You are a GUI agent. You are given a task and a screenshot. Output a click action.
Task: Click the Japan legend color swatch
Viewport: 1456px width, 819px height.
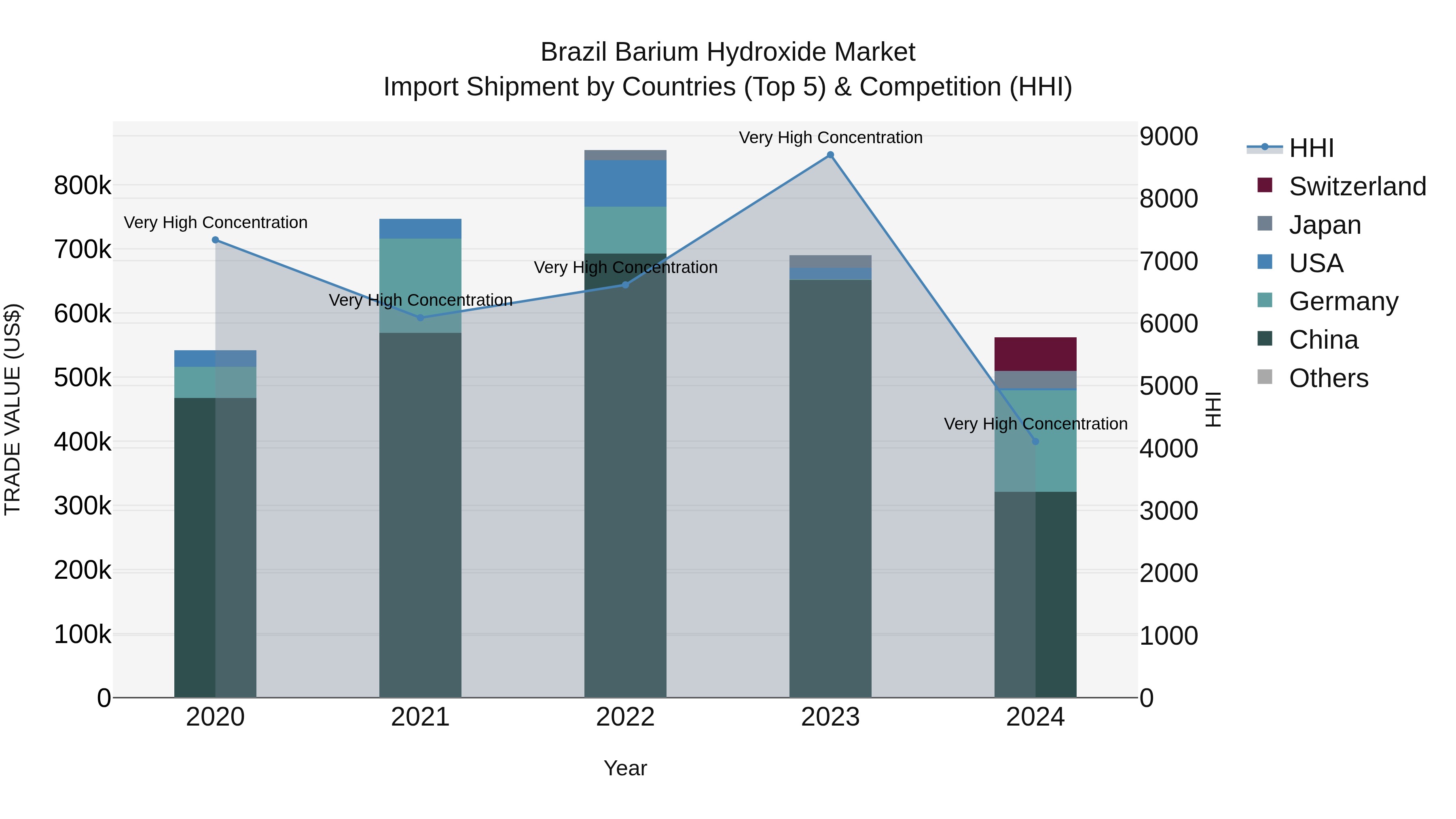[1265, 223]
